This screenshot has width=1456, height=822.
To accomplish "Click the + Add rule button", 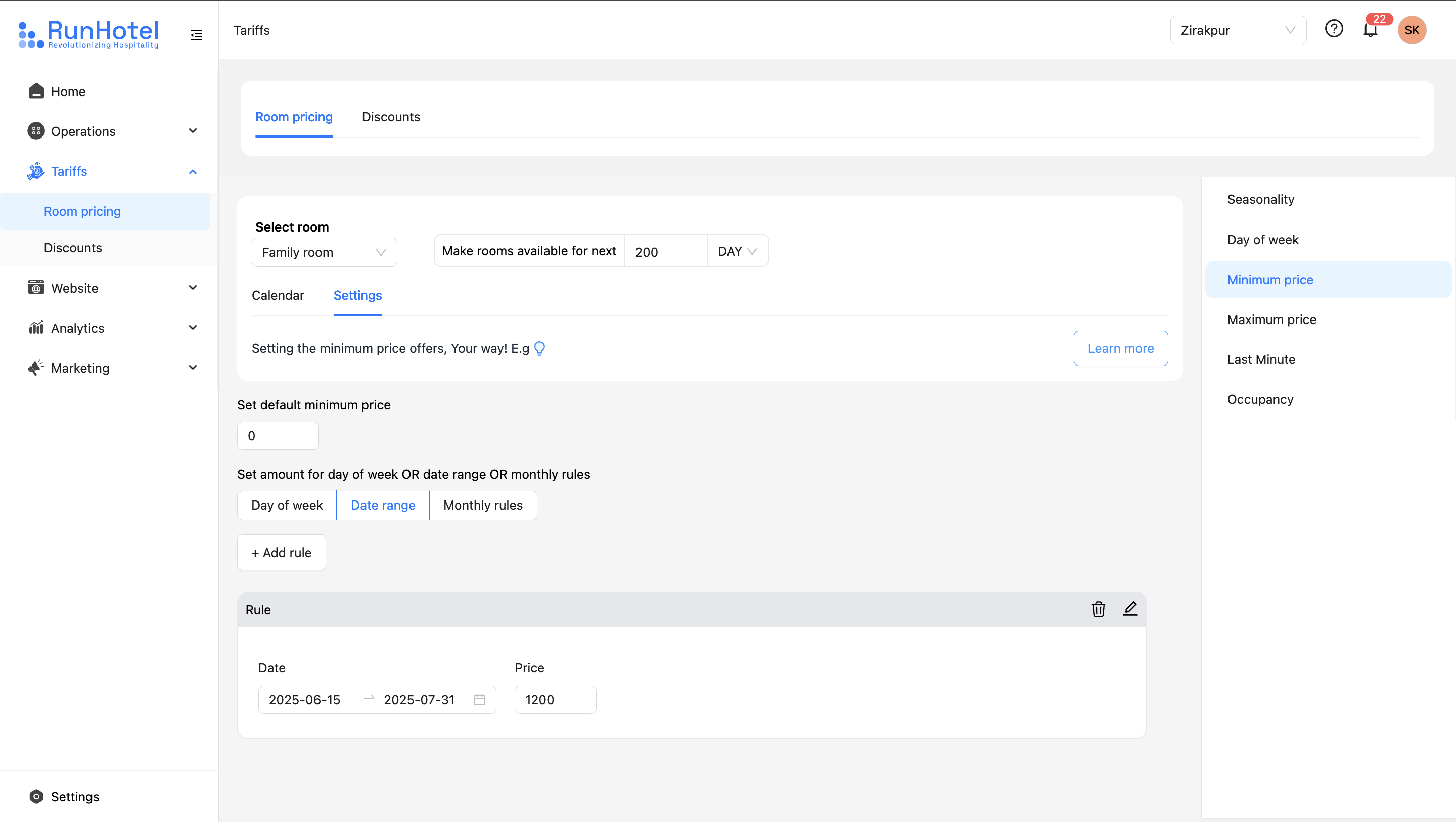I will [282, 553].
